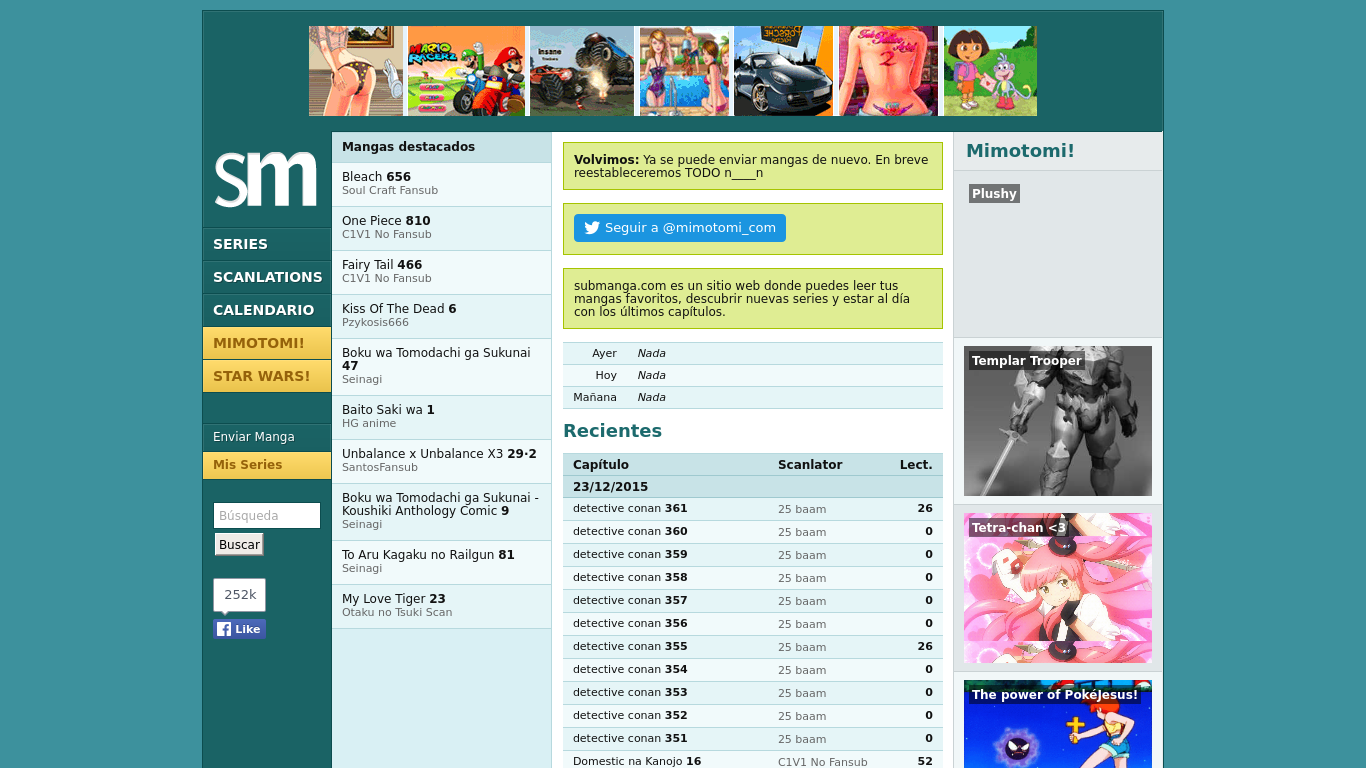
Task: Open the SCANLATIONS menu item
Action: pyautogui.click(x=267, y=277)
